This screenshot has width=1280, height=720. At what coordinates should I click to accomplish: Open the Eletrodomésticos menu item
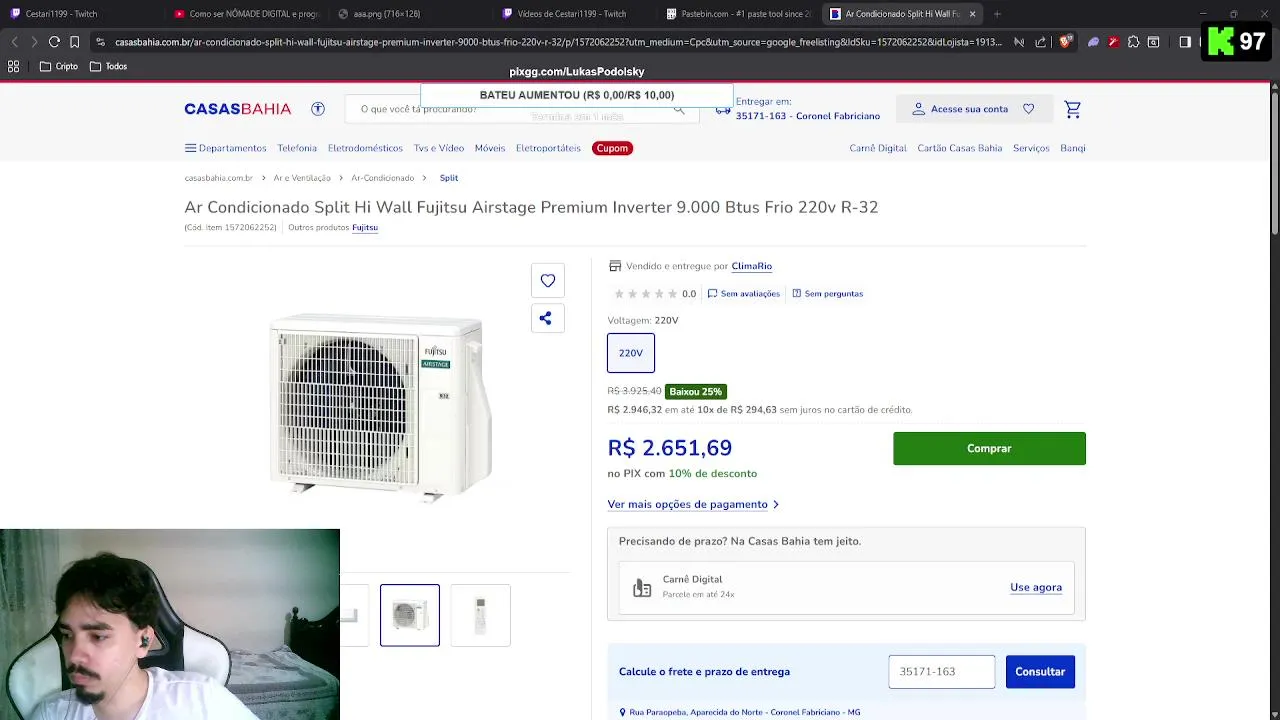click(x=365, y=148)
